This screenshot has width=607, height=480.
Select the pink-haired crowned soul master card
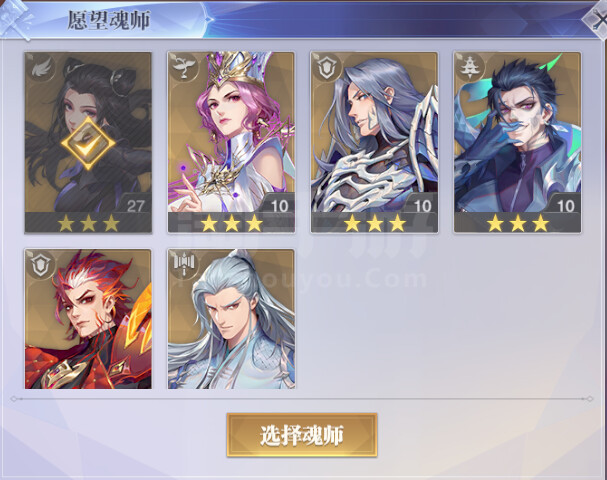(x=231, y=142)
